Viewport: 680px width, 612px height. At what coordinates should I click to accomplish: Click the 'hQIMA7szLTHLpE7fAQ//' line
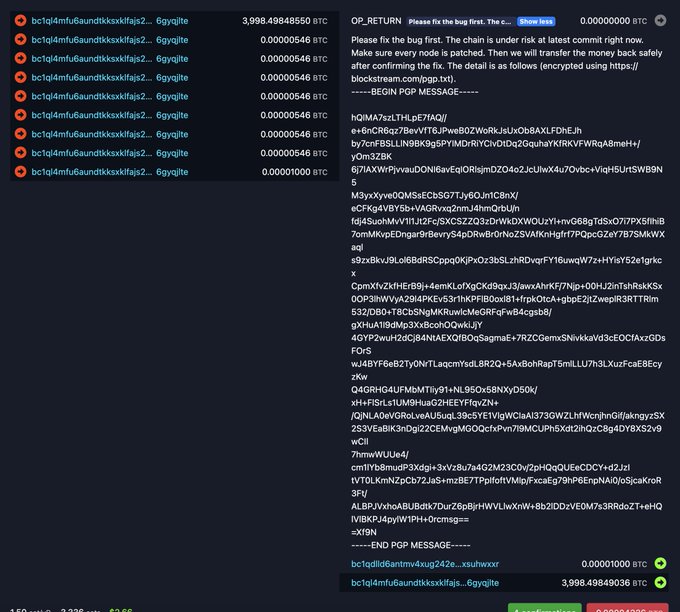tap(399, 118)
